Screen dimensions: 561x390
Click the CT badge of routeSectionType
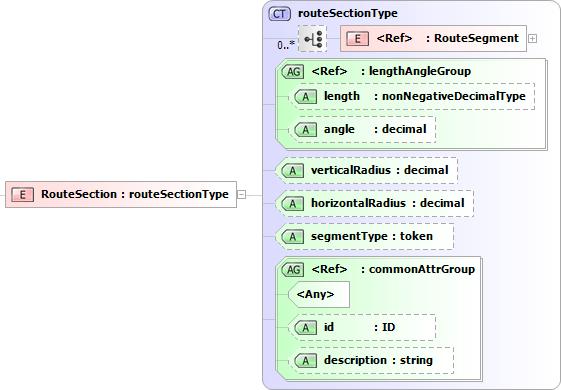tap(279, 14)
